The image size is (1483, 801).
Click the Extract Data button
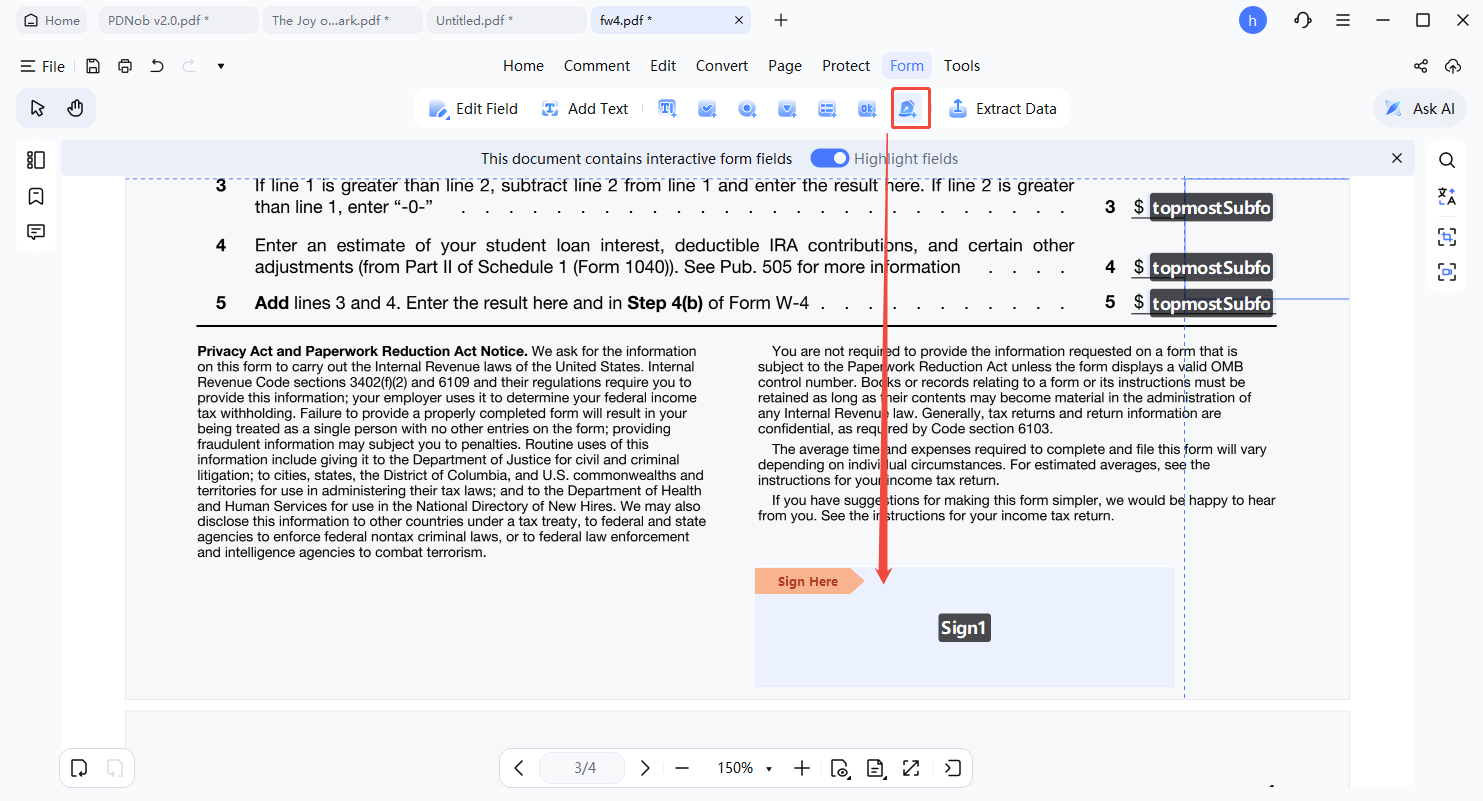(x=1003, y=108)
